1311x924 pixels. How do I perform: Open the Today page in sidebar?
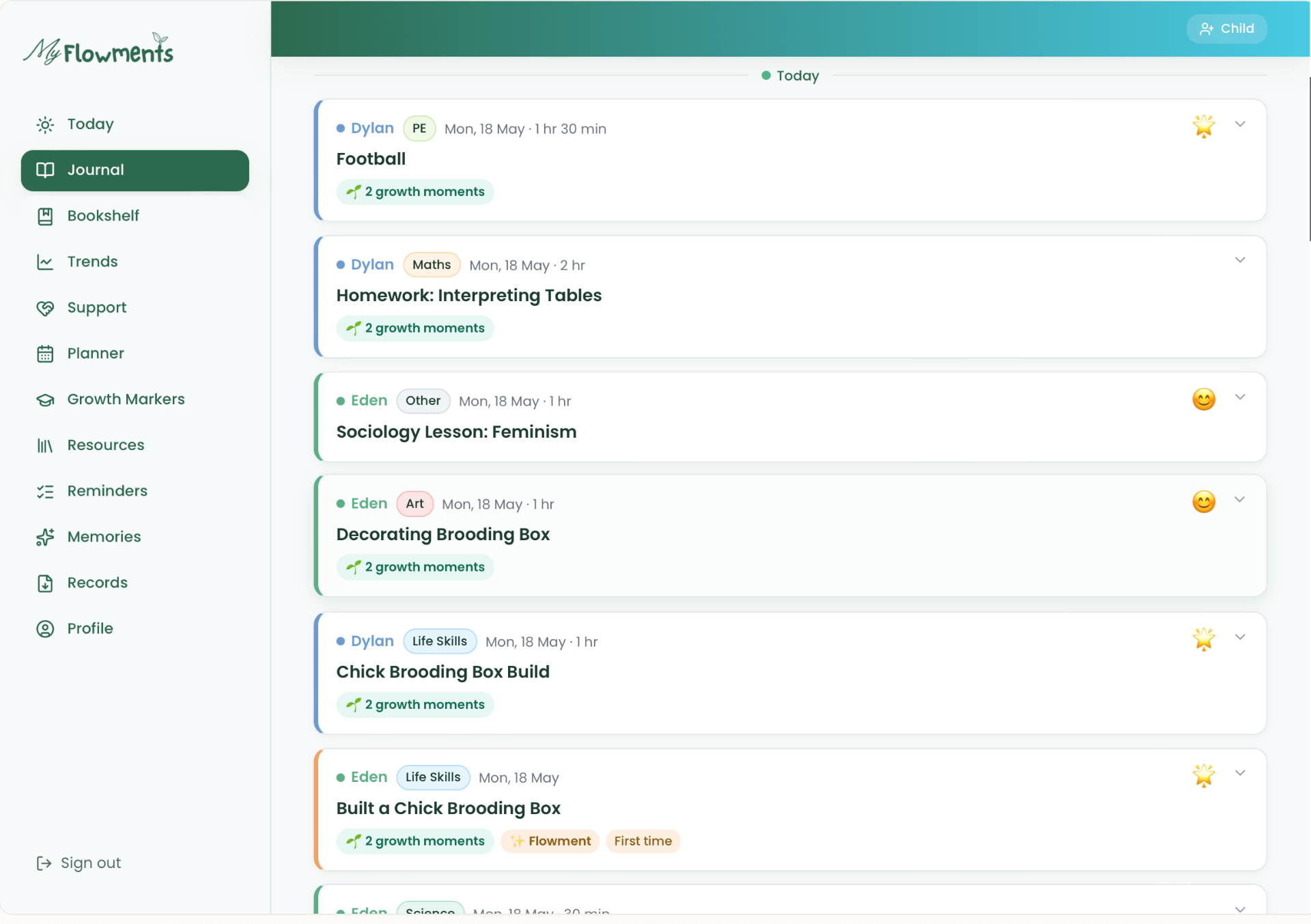(x=135, y=124)
